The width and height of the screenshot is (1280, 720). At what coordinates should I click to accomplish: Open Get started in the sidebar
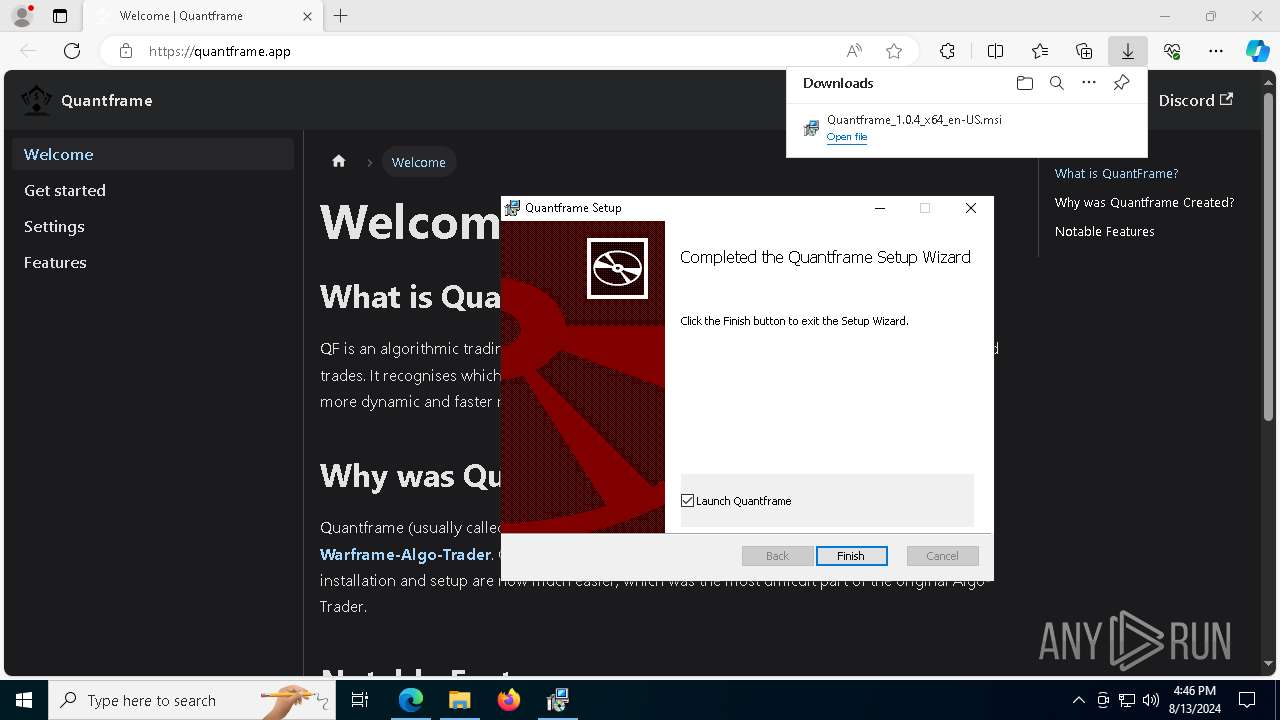[153, 190]
